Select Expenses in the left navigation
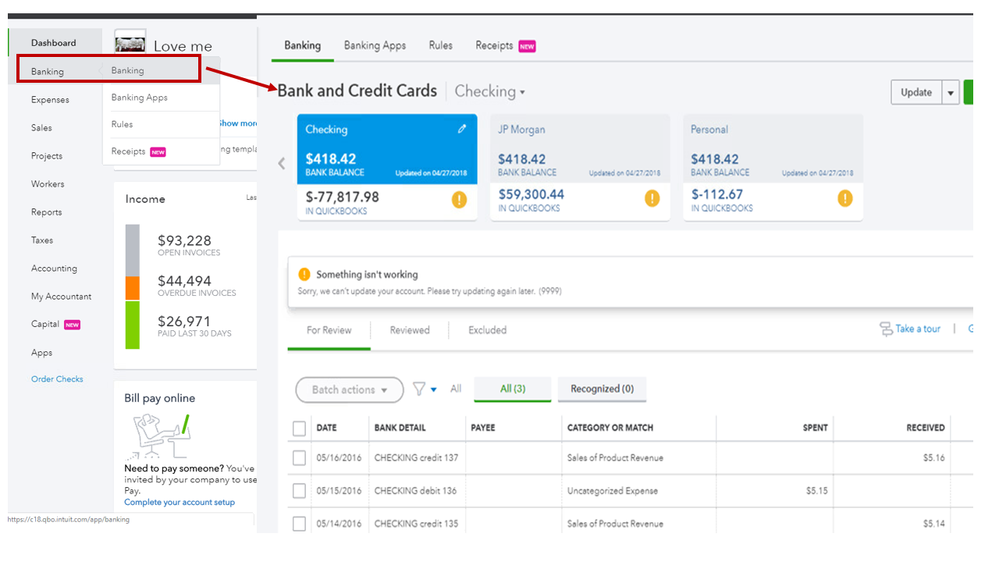The image size is (999, 562). click(50, 100)
